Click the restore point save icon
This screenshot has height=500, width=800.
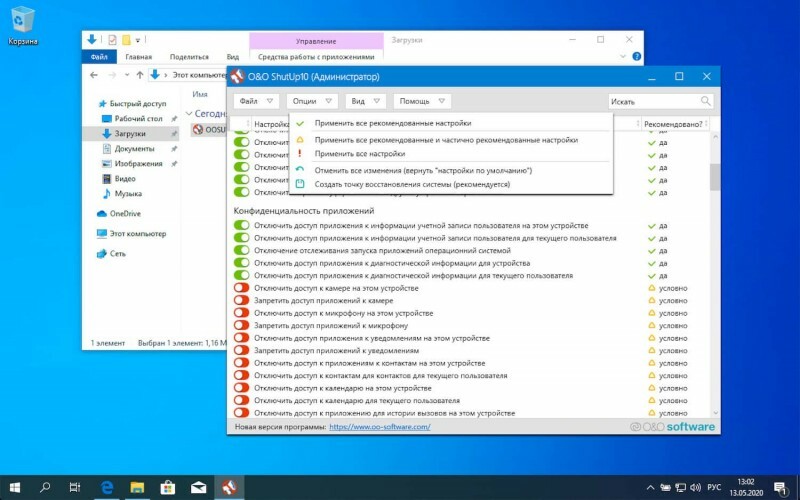point(300,184)
